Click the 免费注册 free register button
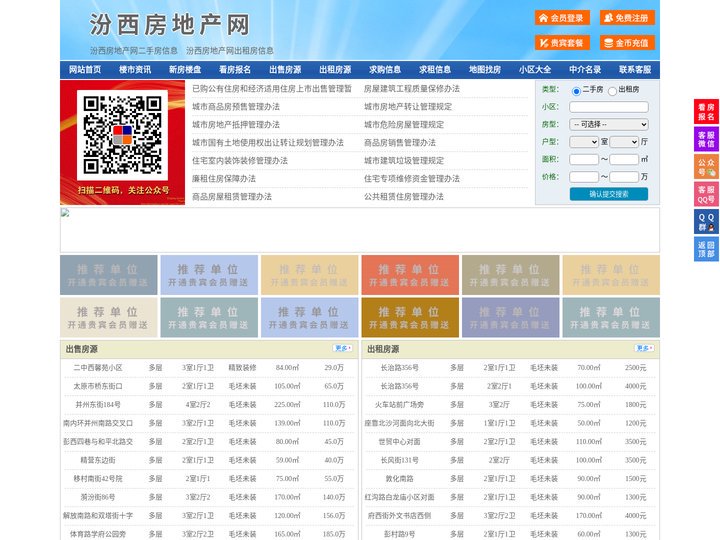 click(x=627, y=18)
